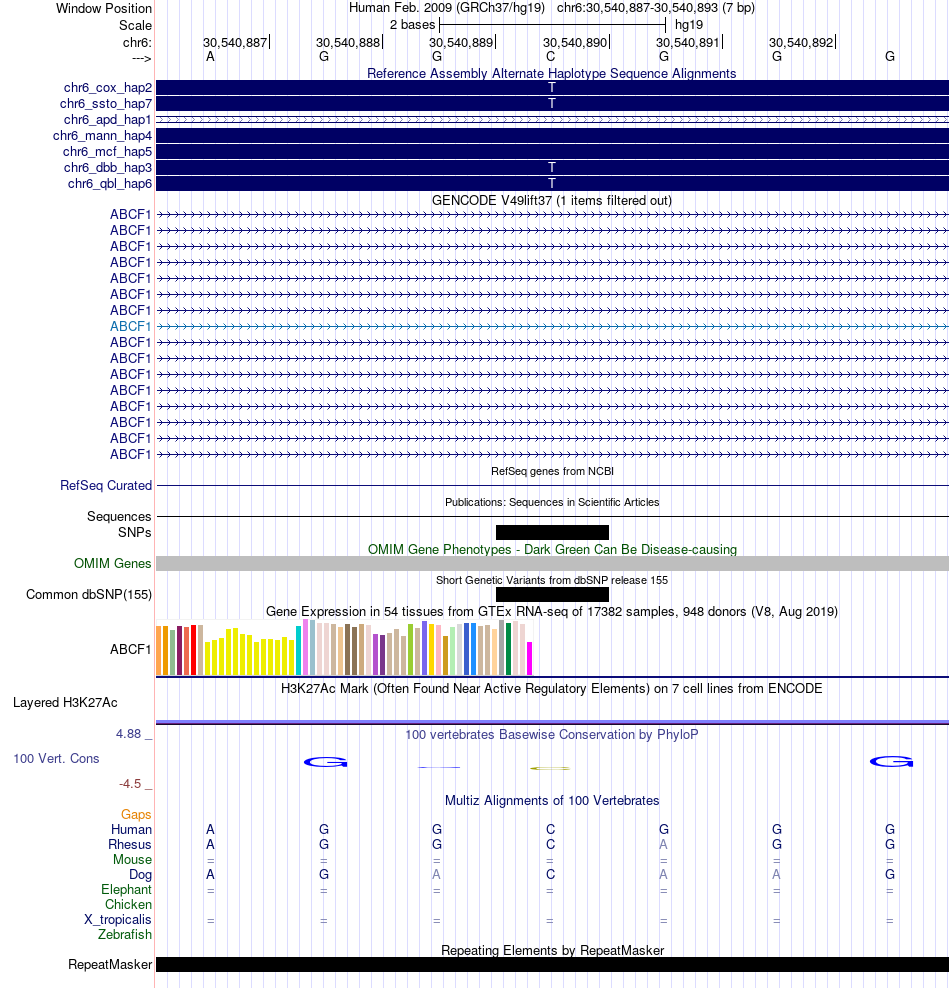The width and height of the screenshot is (950, 988).
Task: Open the 'OMIM Gene Phenotypes' track title
Action: click(x=552, y=549)
